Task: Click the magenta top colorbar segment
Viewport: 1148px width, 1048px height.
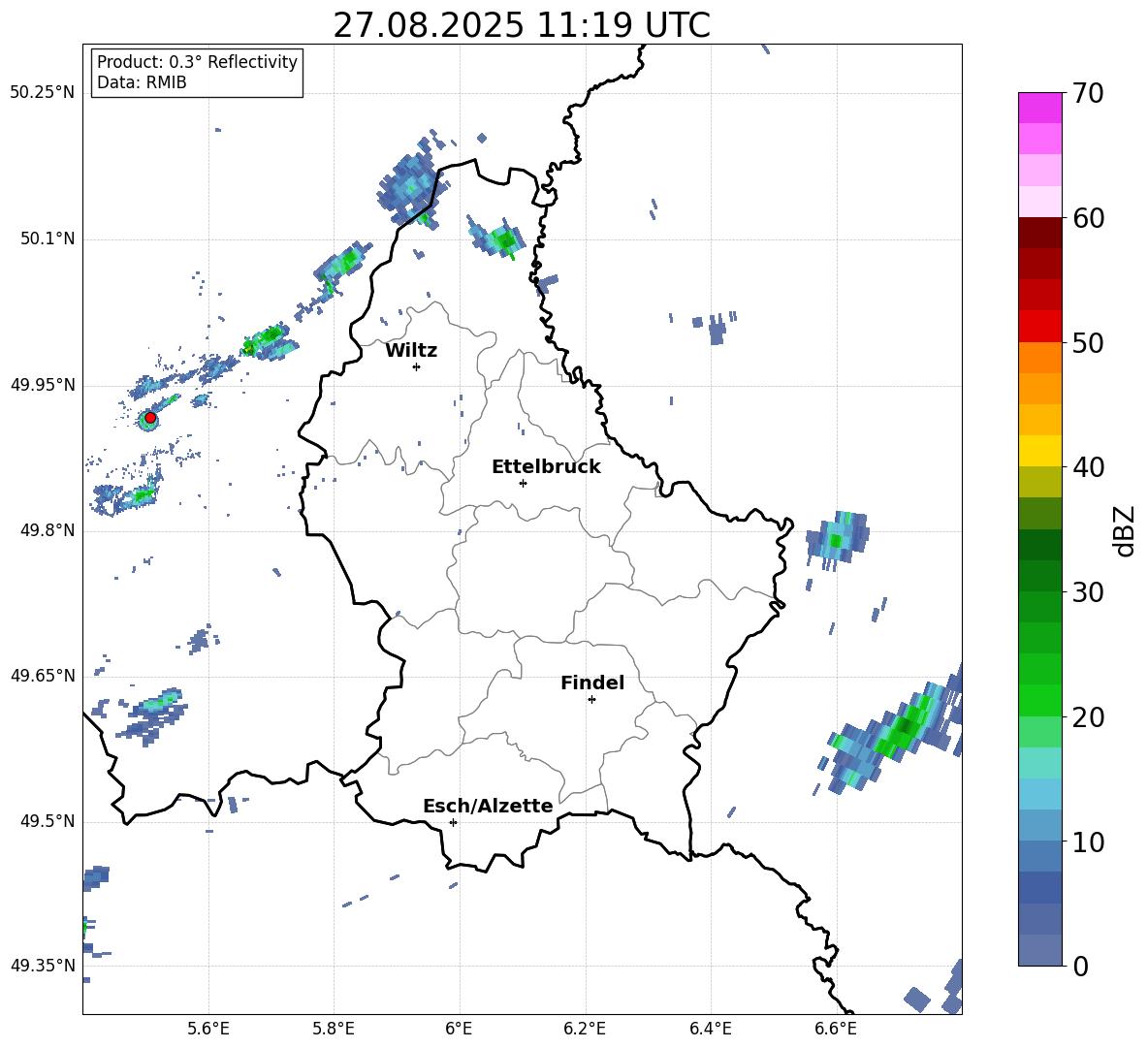Action: click(x=1039, y=109)
